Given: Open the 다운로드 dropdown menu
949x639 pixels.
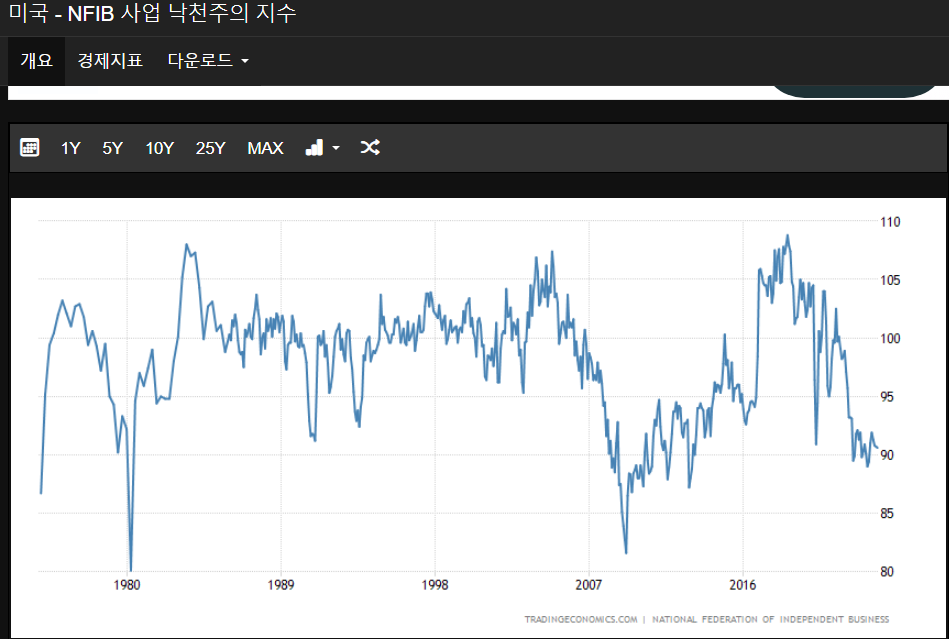Looking at the screenshot, I should coord(208,61).
